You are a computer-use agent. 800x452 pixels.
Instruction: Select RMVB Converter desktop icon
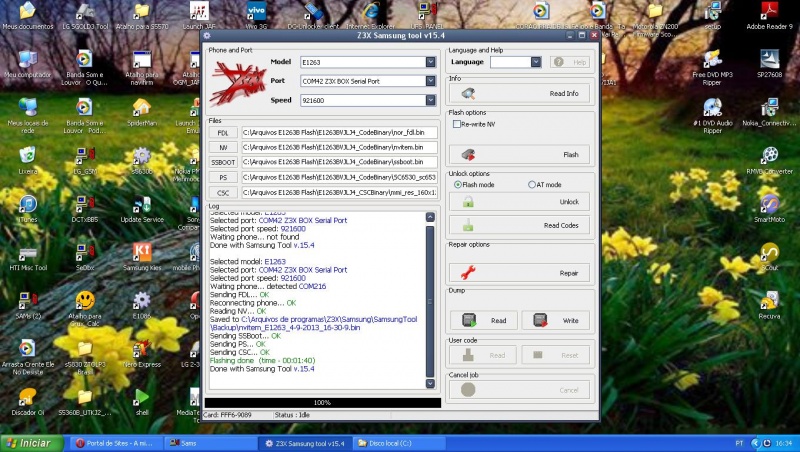pyautogui.click(x=769, y=161)
